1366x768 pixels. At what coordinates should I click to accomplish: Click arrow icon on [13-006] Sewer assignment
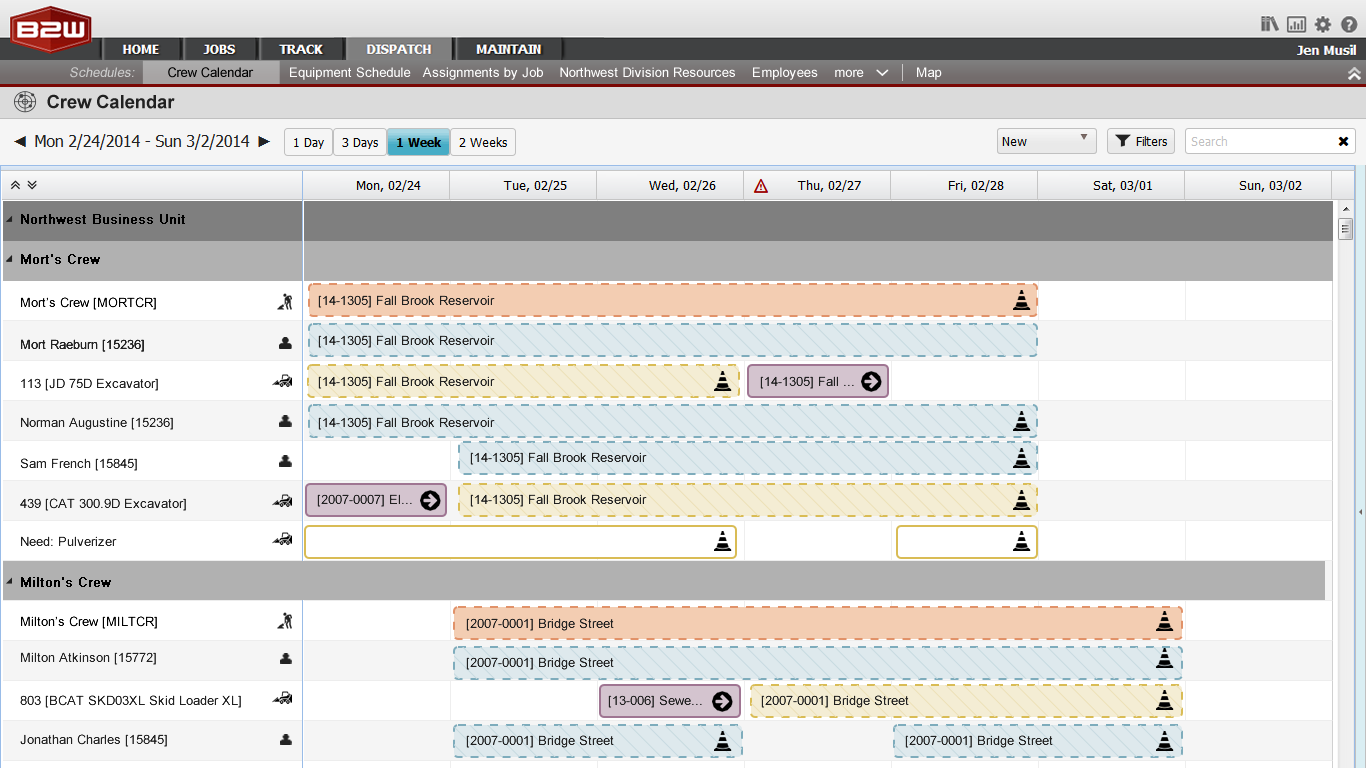pyautogui.click(x=722, y=701)
